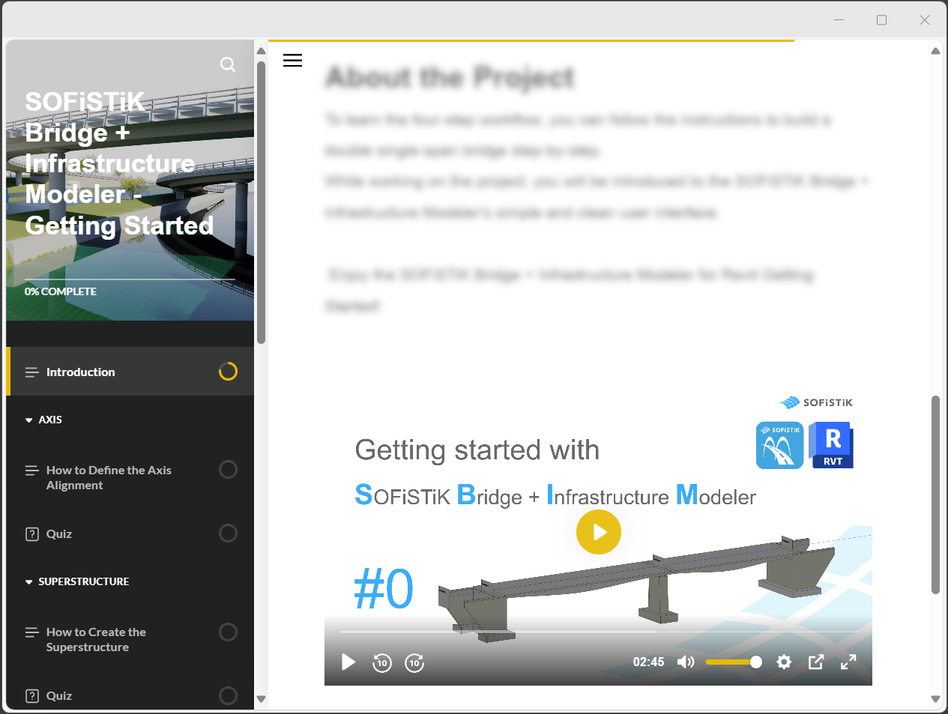Screen dimensions: 948x714
Task: Play the video from control bar
Action: 348,662
